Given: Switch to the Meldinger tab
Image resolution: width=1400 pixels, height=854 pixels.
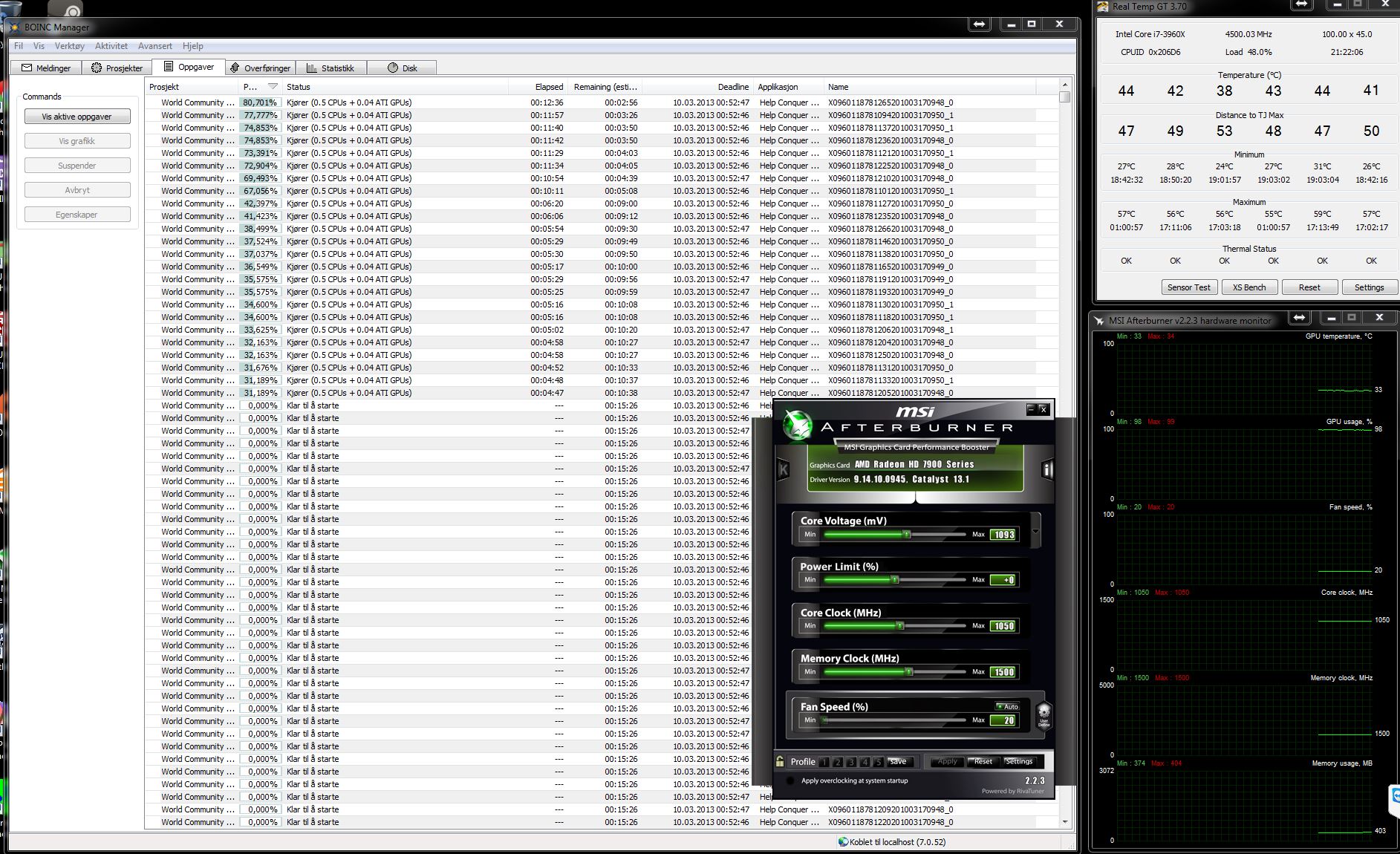Looking at the screenshot, I should 46,68.
